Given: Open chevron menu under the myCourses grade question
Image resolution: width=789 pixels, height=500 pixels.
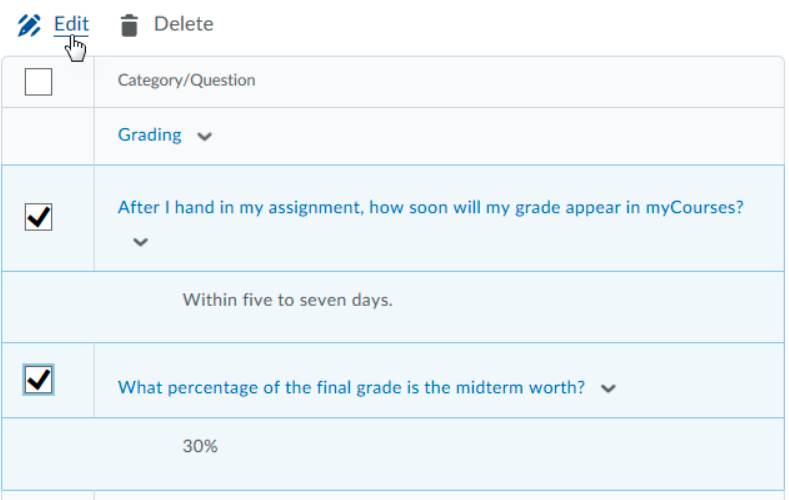Looking at the screenshot, I should [x=140, y=242].
